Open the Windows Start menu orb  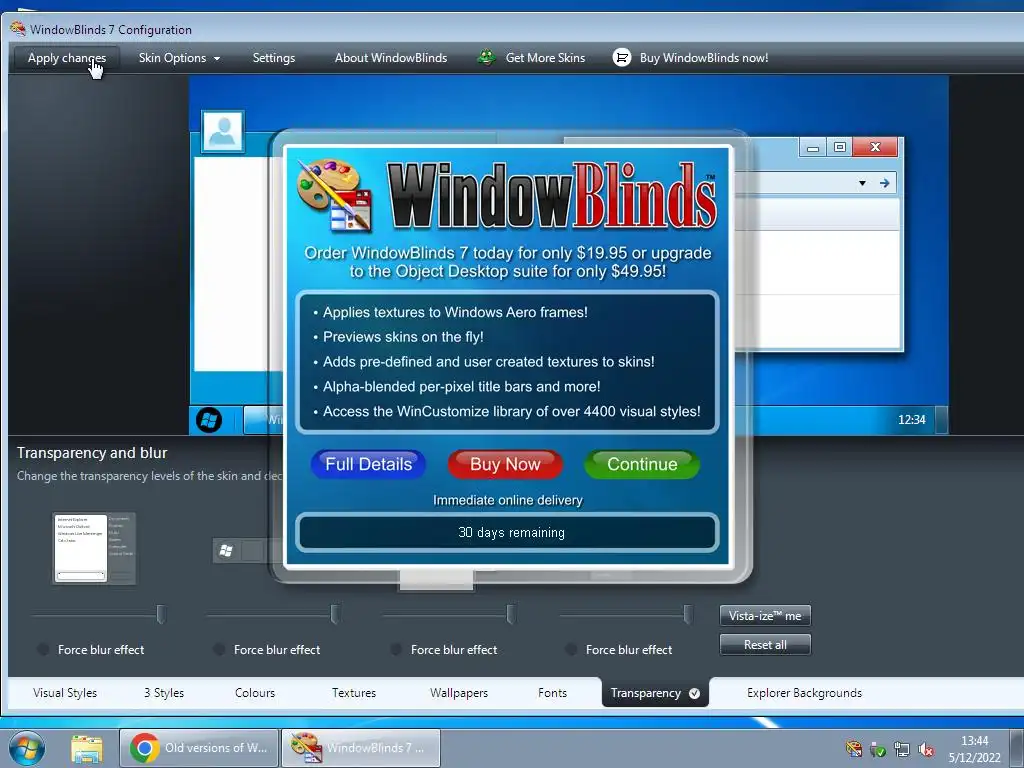(26, 748)
